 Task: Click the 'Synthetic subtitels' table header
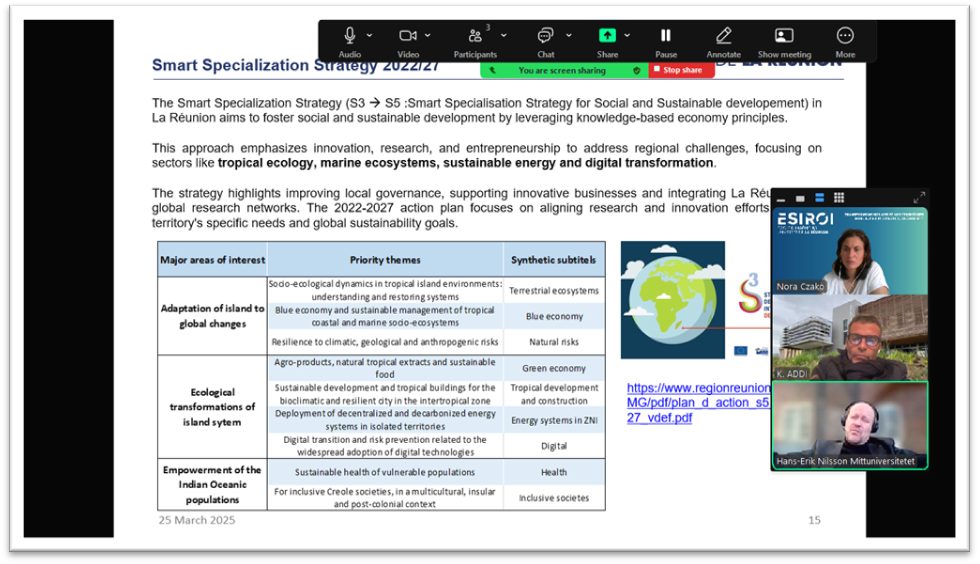coord(554,259)
